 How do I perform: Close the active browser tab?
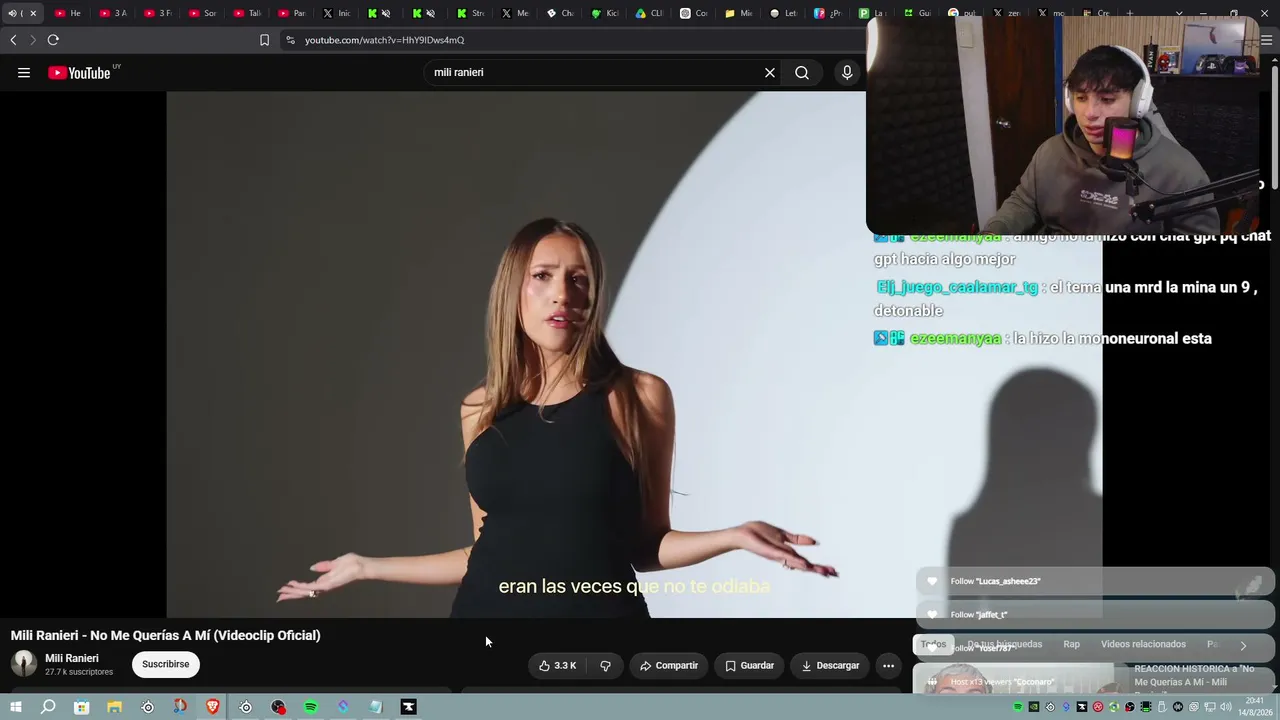32,13
